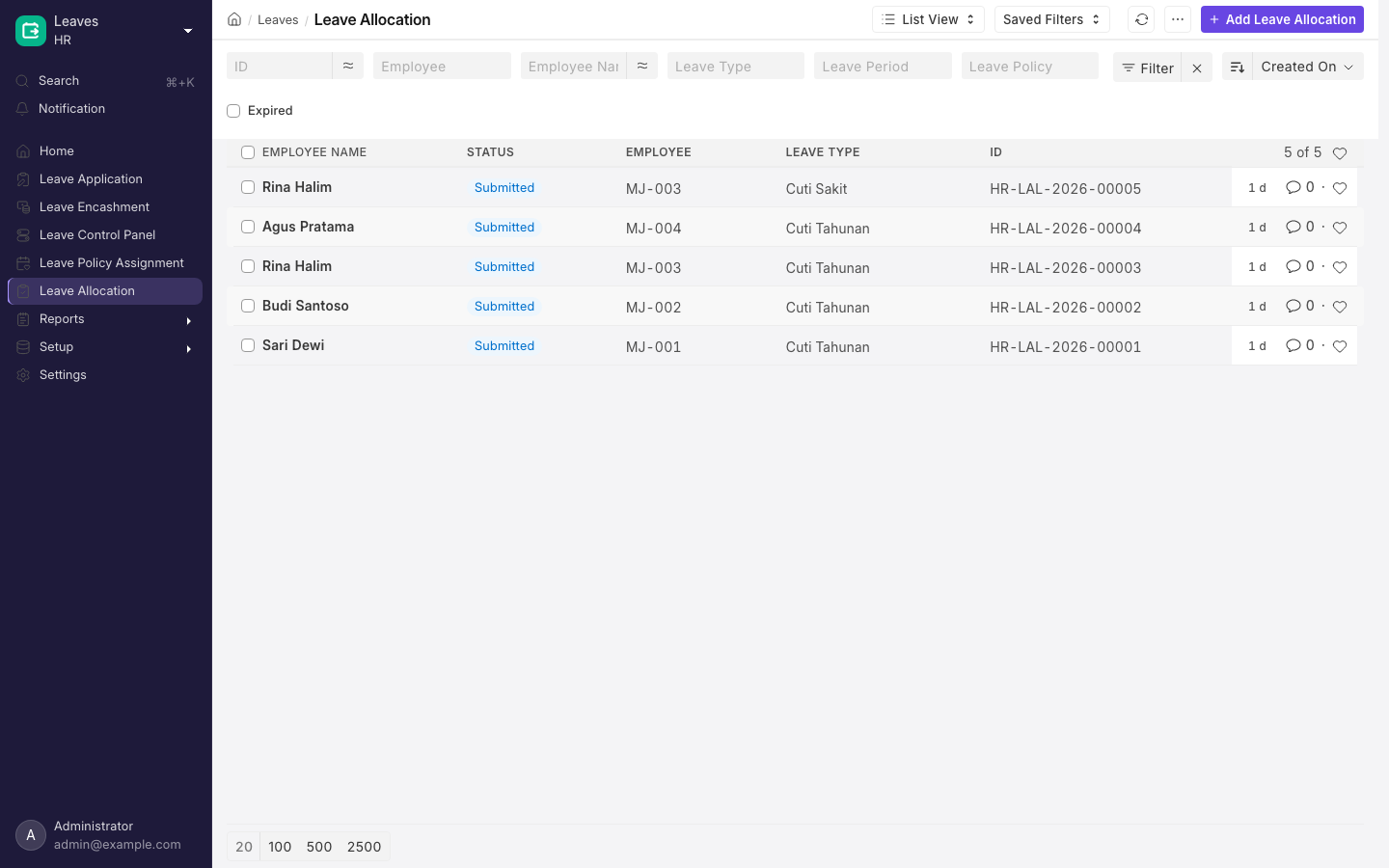The width and height of the screenshot is (1389, 868).
Task: Open the Saved Filters dropdown
Action: [1051, 19]
